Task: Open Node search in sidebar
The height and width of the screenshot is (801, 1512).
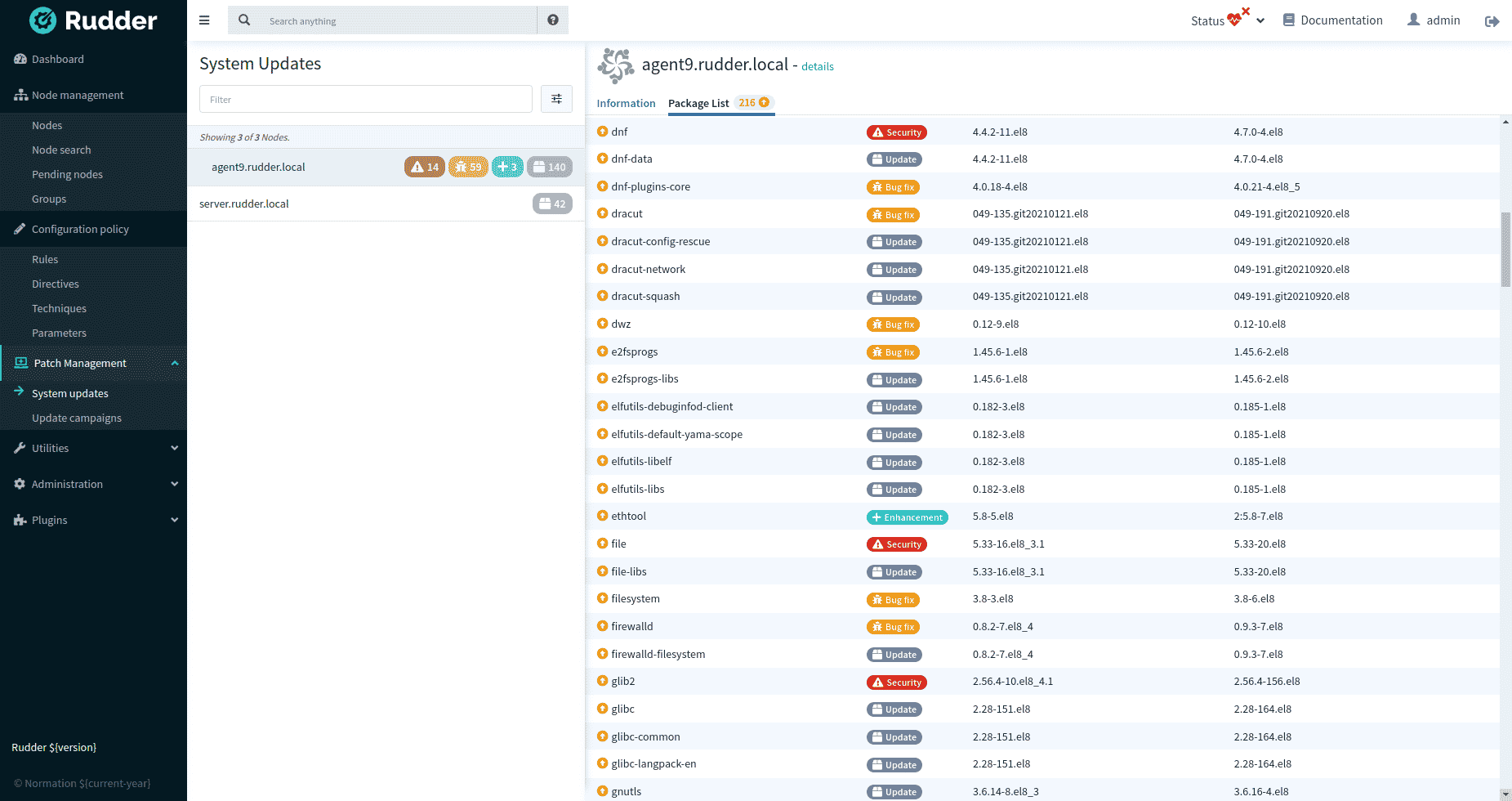Action: coord(61,150)
